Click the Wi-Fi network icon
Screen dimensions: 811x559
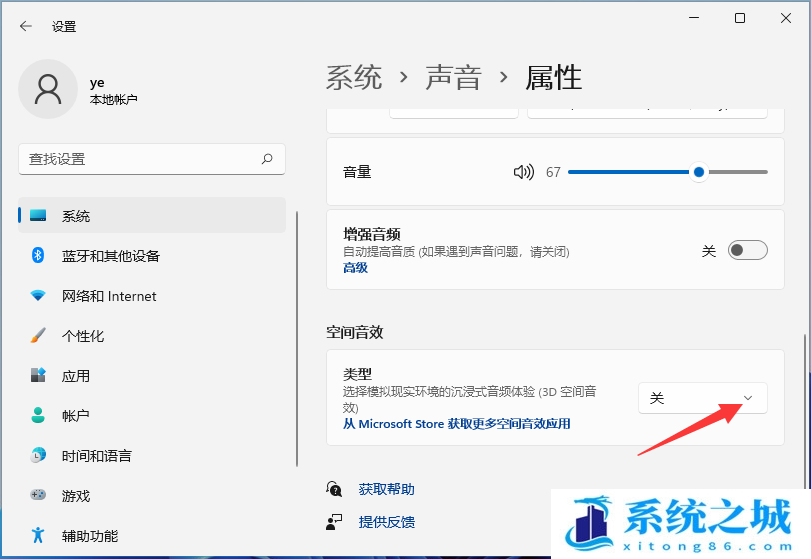(38, 295)
